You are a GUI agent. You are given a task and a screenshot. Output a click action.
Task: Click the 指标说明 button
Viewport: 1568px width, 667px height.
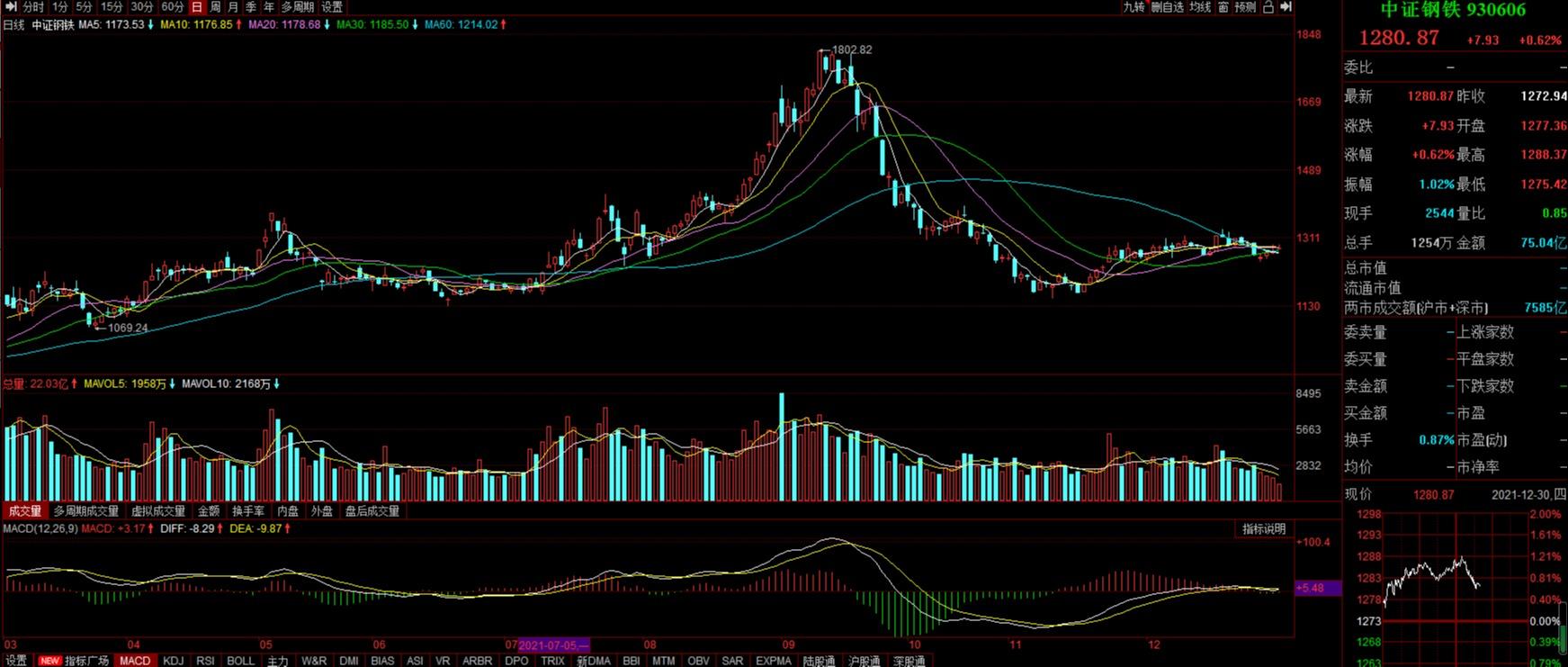coord(1264,529)
